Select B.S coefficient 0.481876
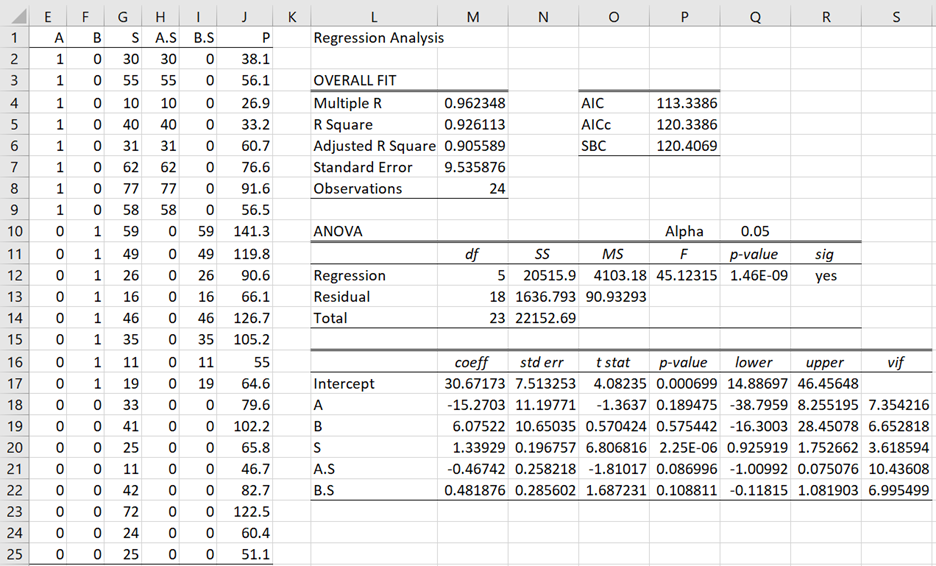This screenshot has width=936, height=566. 473,490
